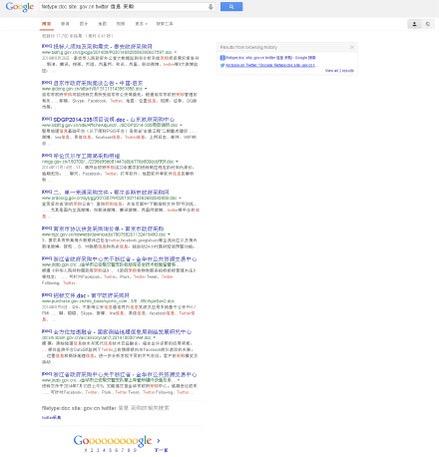Open the settings gear icon
The height and width of the screenshot is (457, 439).
click(428, 24)
